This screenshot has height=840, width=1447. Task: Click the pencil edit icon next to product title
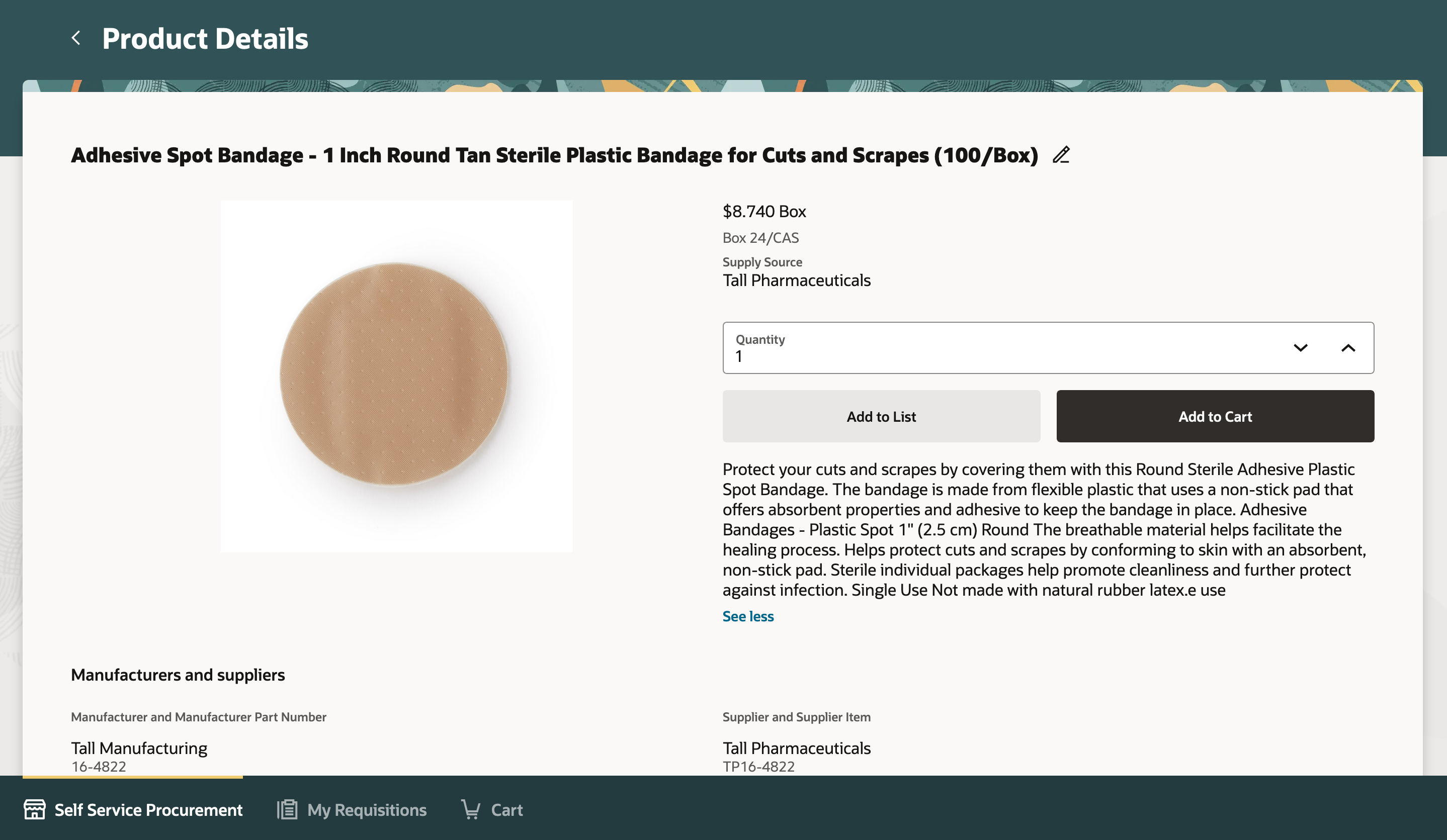1061,155
